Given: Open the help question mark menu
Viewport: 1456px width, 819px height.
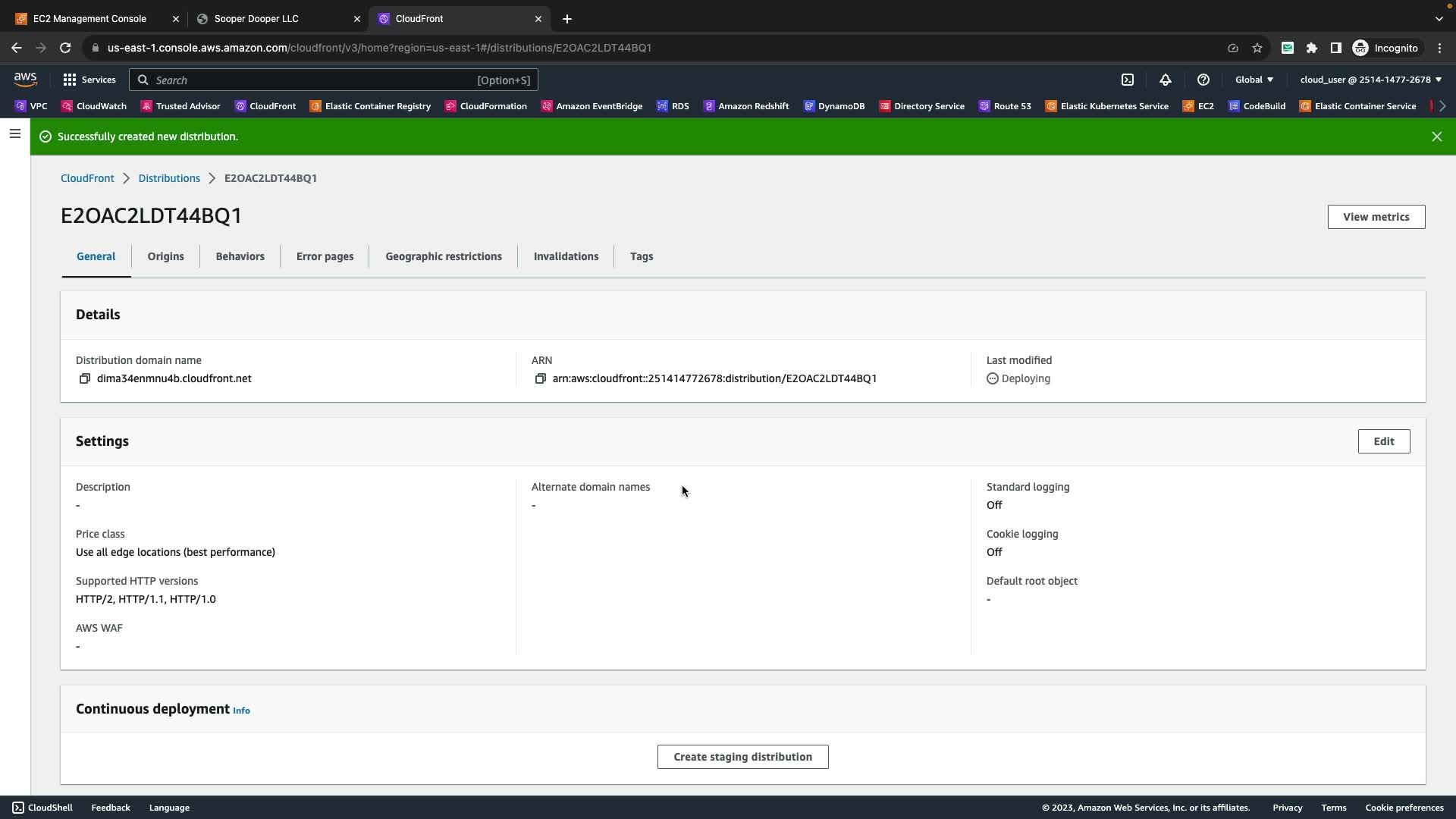Looking at the screenshot, I should (1203, 80).
